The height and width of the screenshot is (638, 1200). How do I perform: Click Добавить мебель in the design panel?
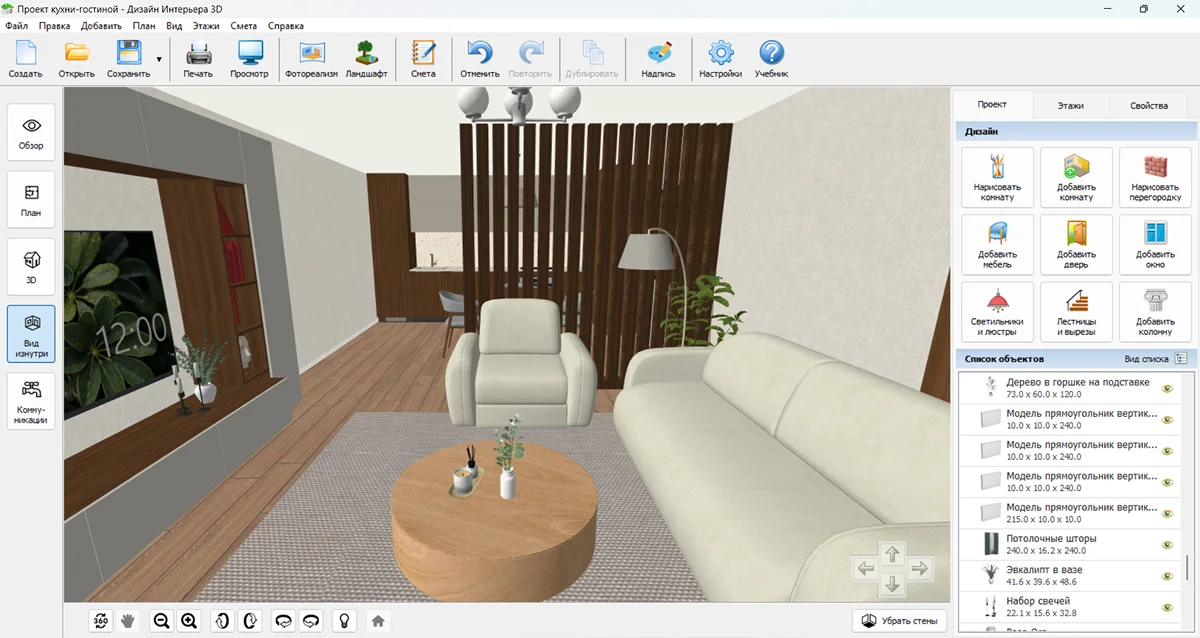(x=997, y=244)
